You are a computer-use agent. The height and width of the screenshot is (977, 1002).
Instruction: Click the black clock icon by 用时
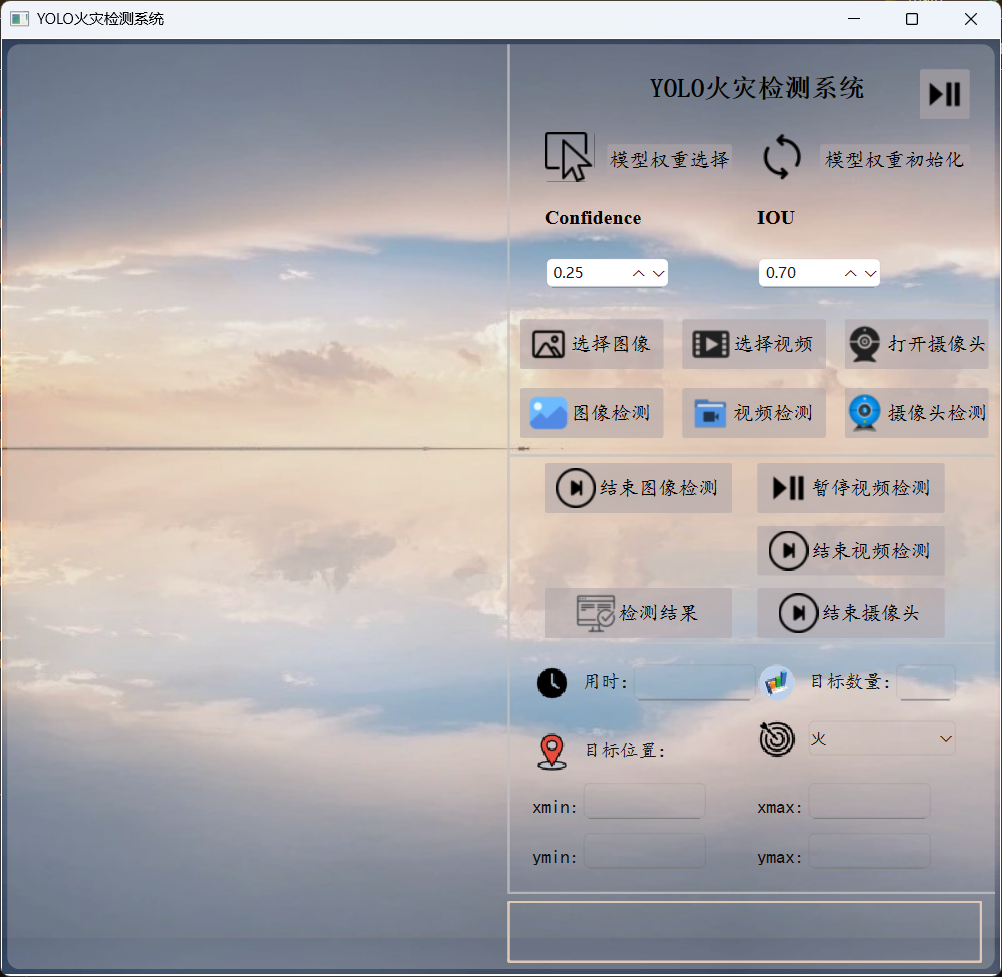(x=551, y=682)
